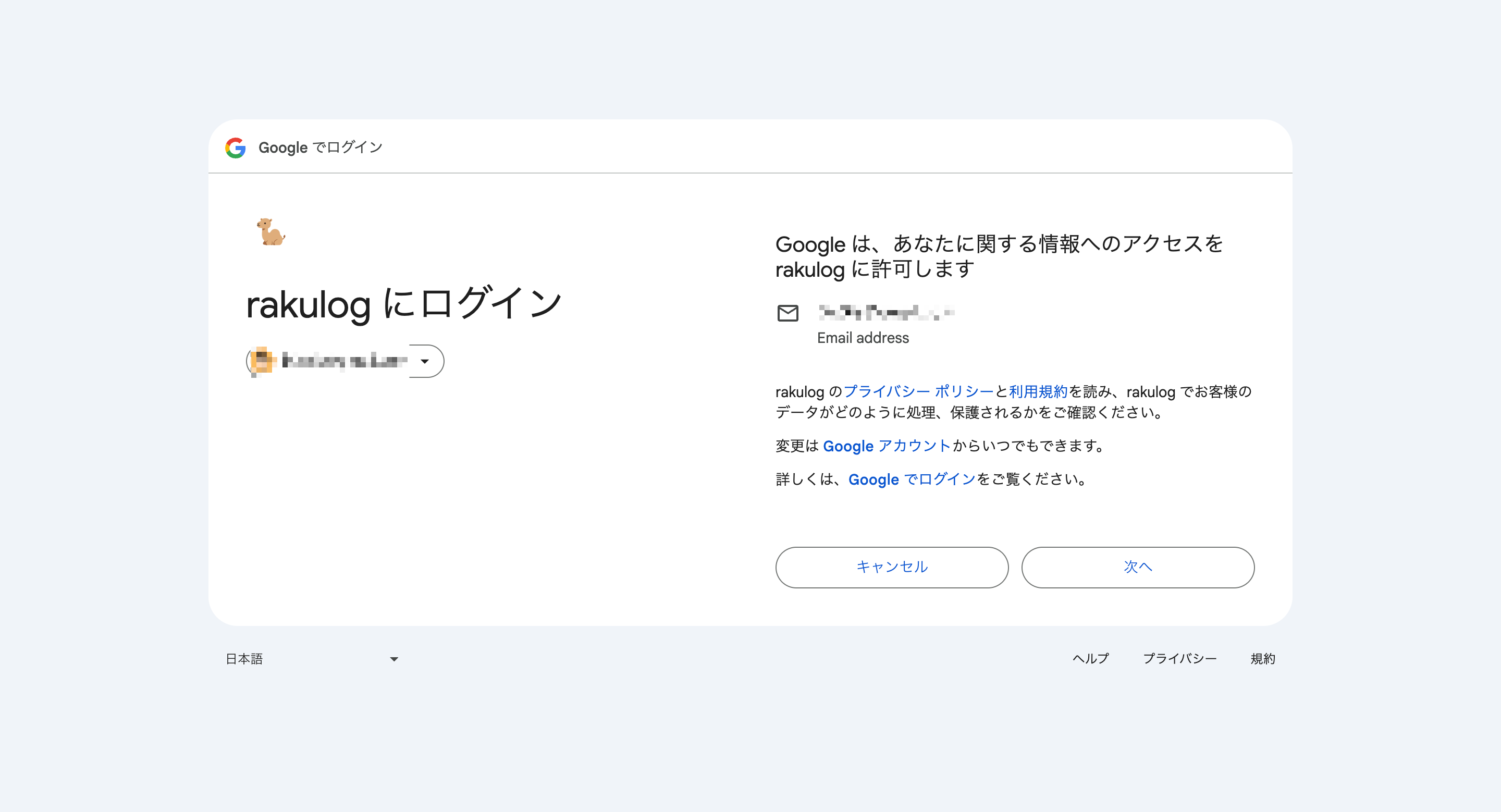Click ヘルプ in the footer
Screen dimensions: 1501x812
1091,659
